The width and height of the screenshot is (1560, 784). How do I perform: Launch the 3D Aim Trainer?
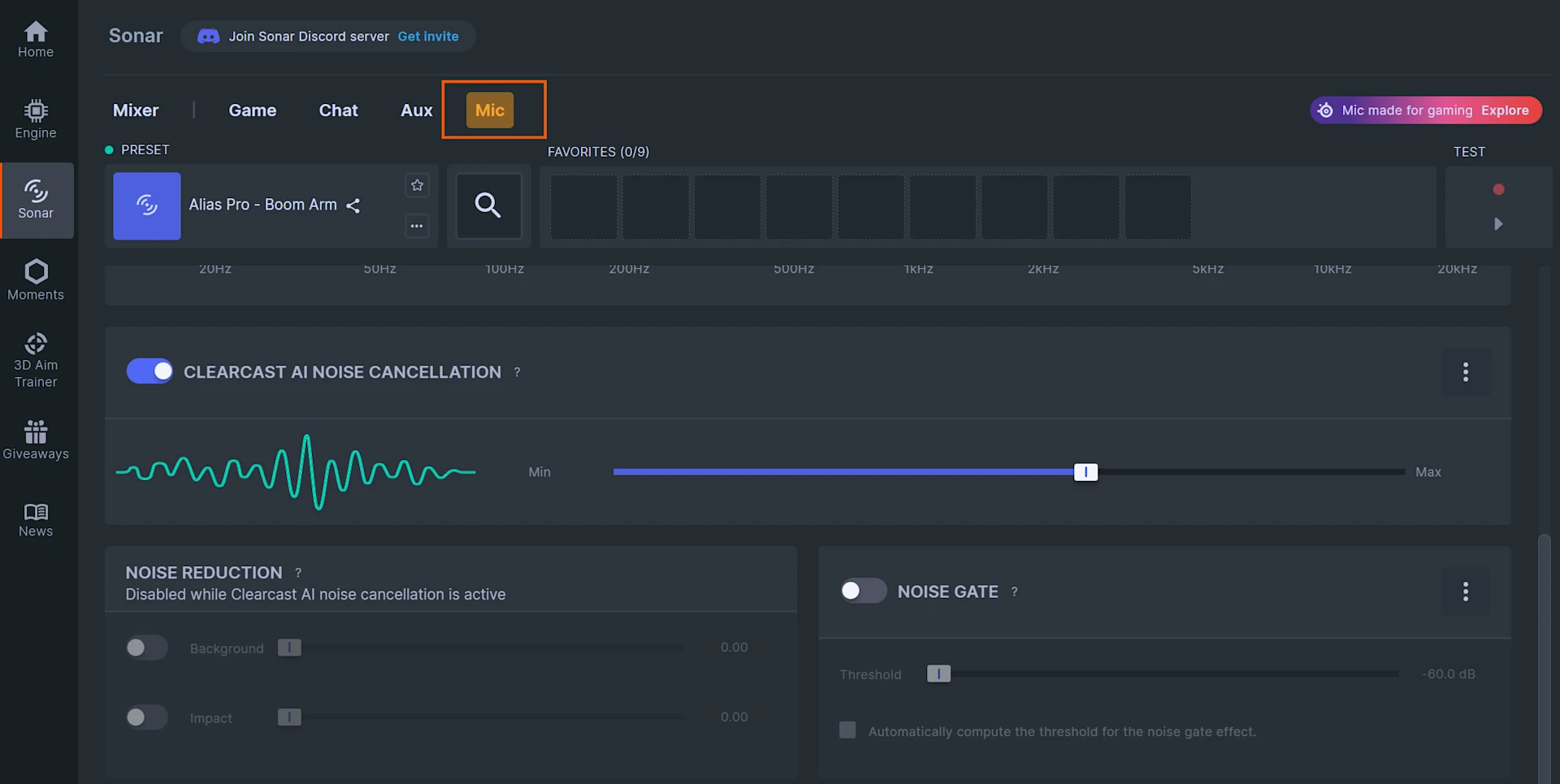tap(36, 361)
